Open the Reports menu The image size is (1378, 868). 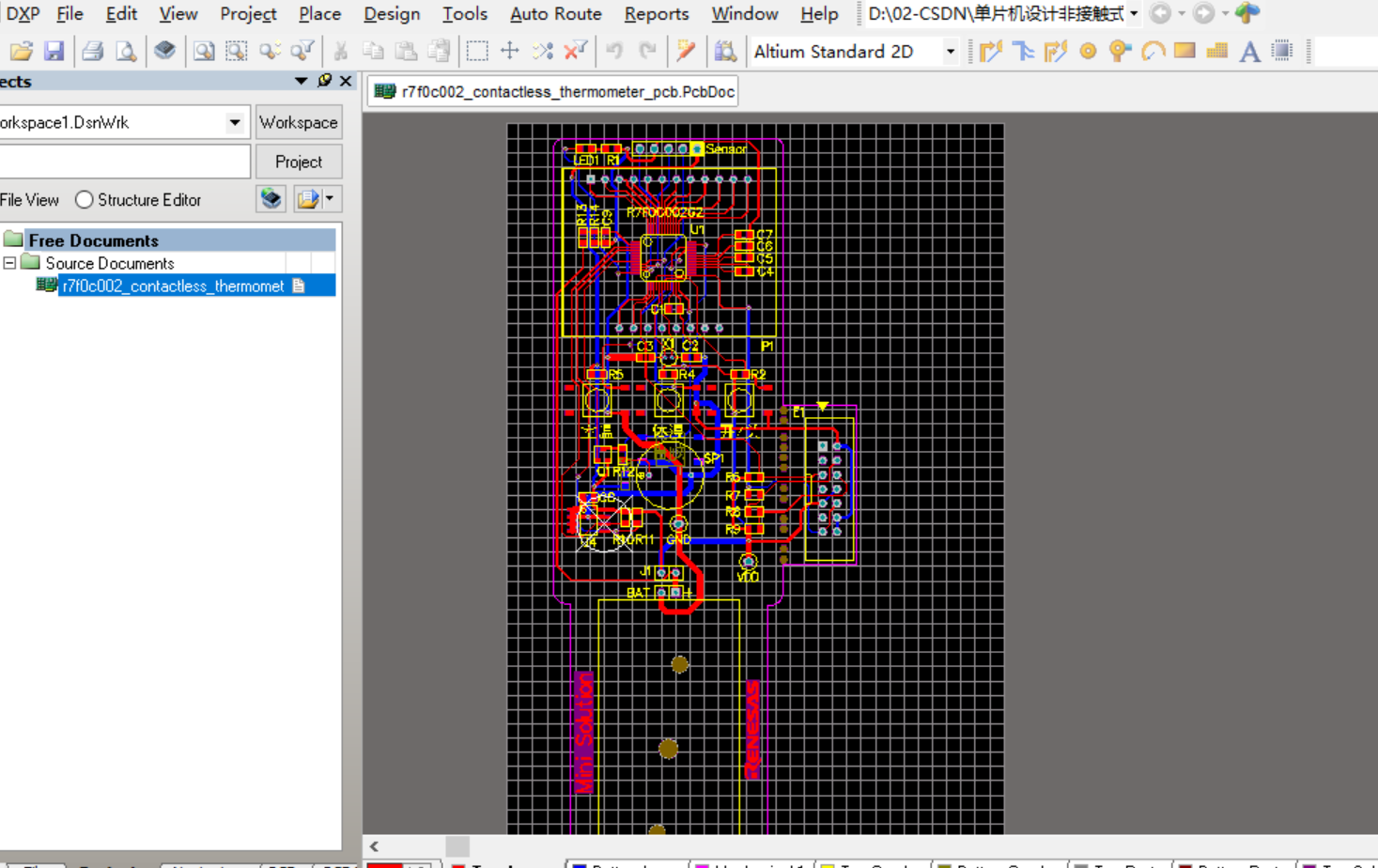coord(656,13)
